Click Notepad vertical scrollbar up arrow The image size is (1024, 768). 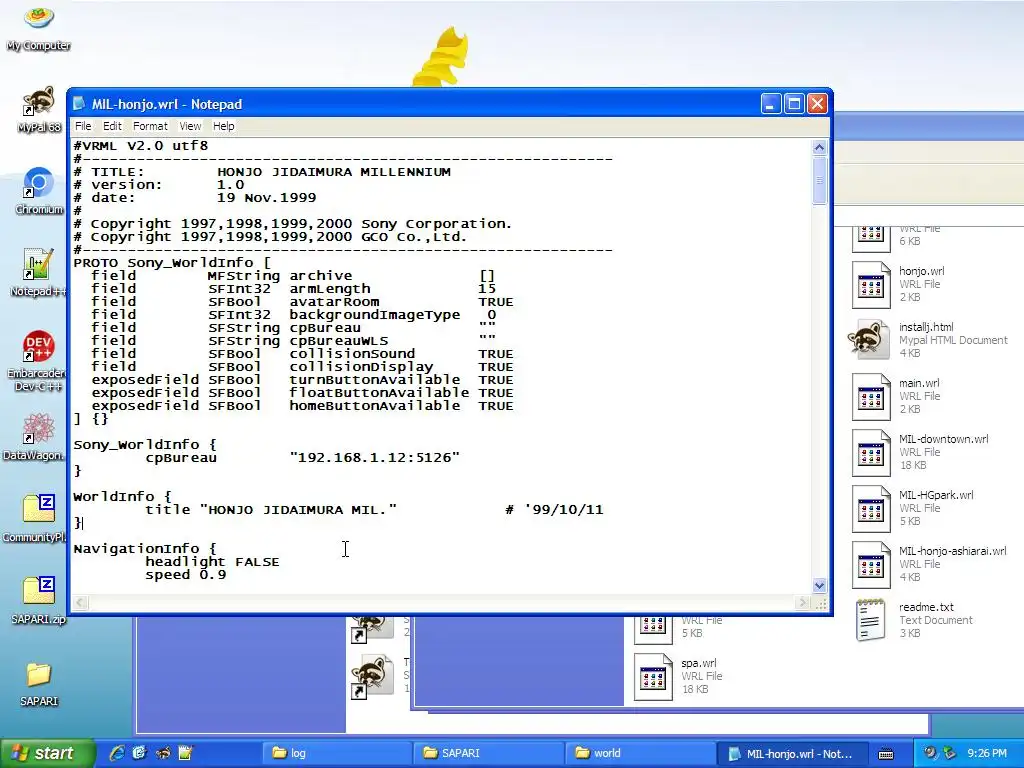pyautogui.click(x=820, y=147)
